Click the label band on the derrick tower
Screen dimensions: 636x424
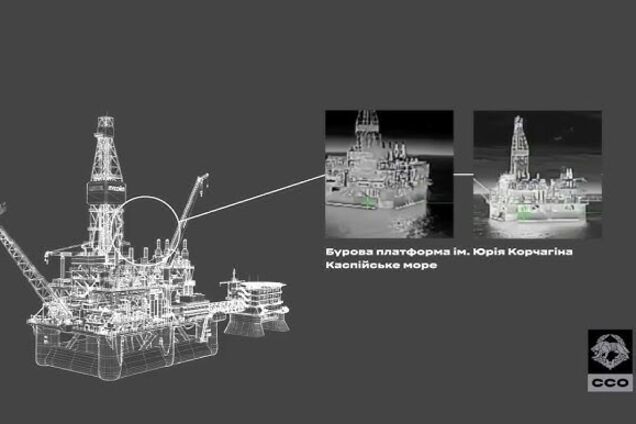coord(105,186)
